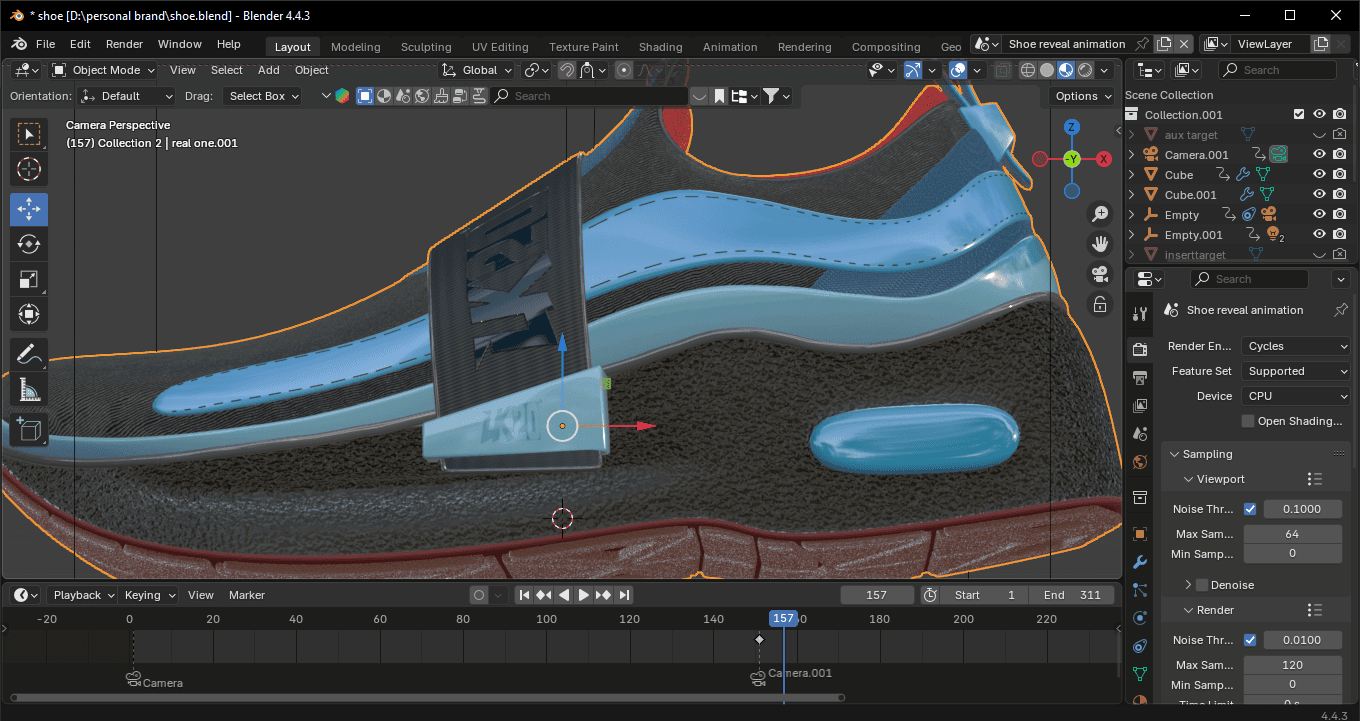Click the Max Samples field showing 64

(x=1292, y=534)
